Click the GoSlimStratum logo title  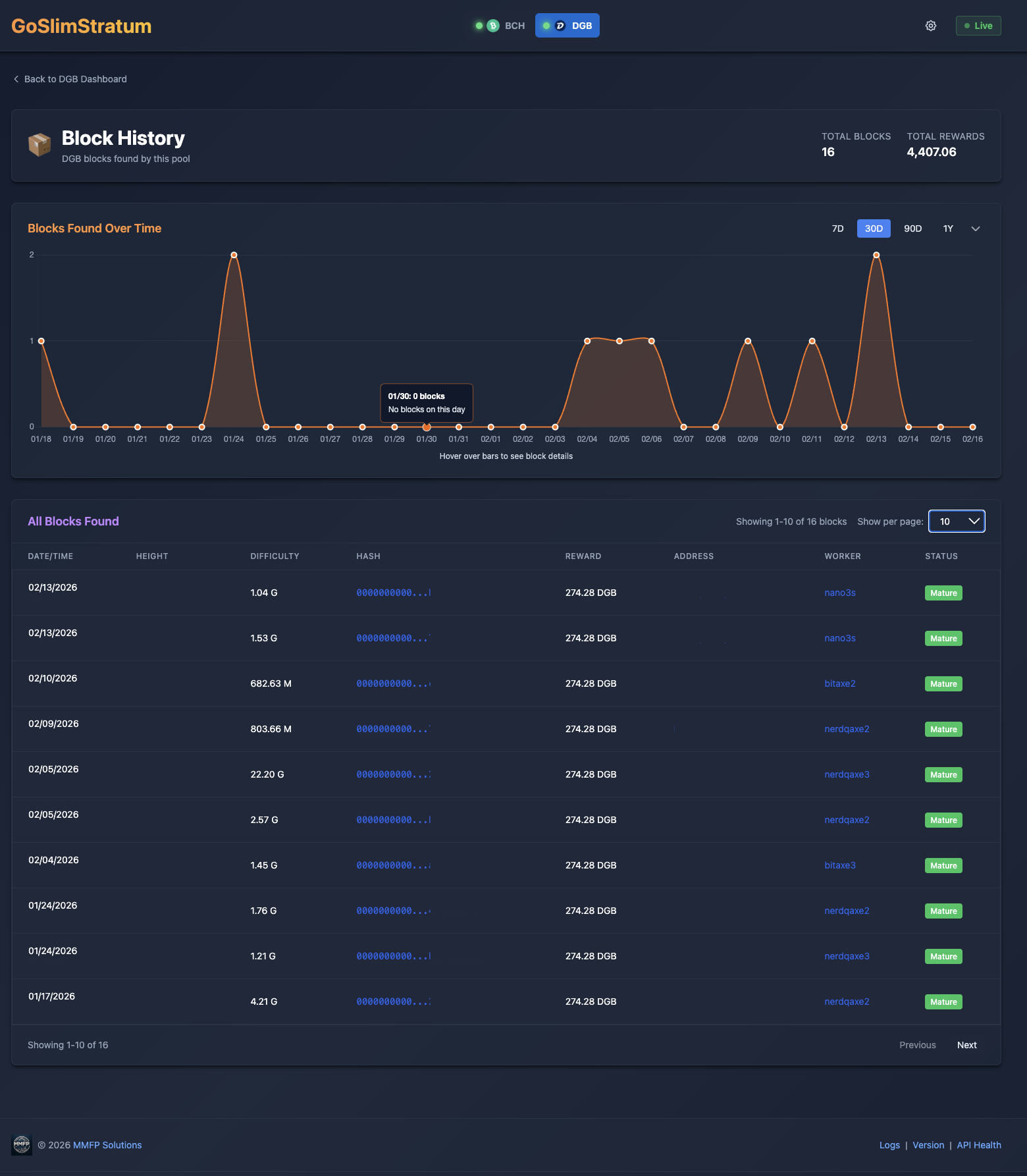[x=82, y=26]
